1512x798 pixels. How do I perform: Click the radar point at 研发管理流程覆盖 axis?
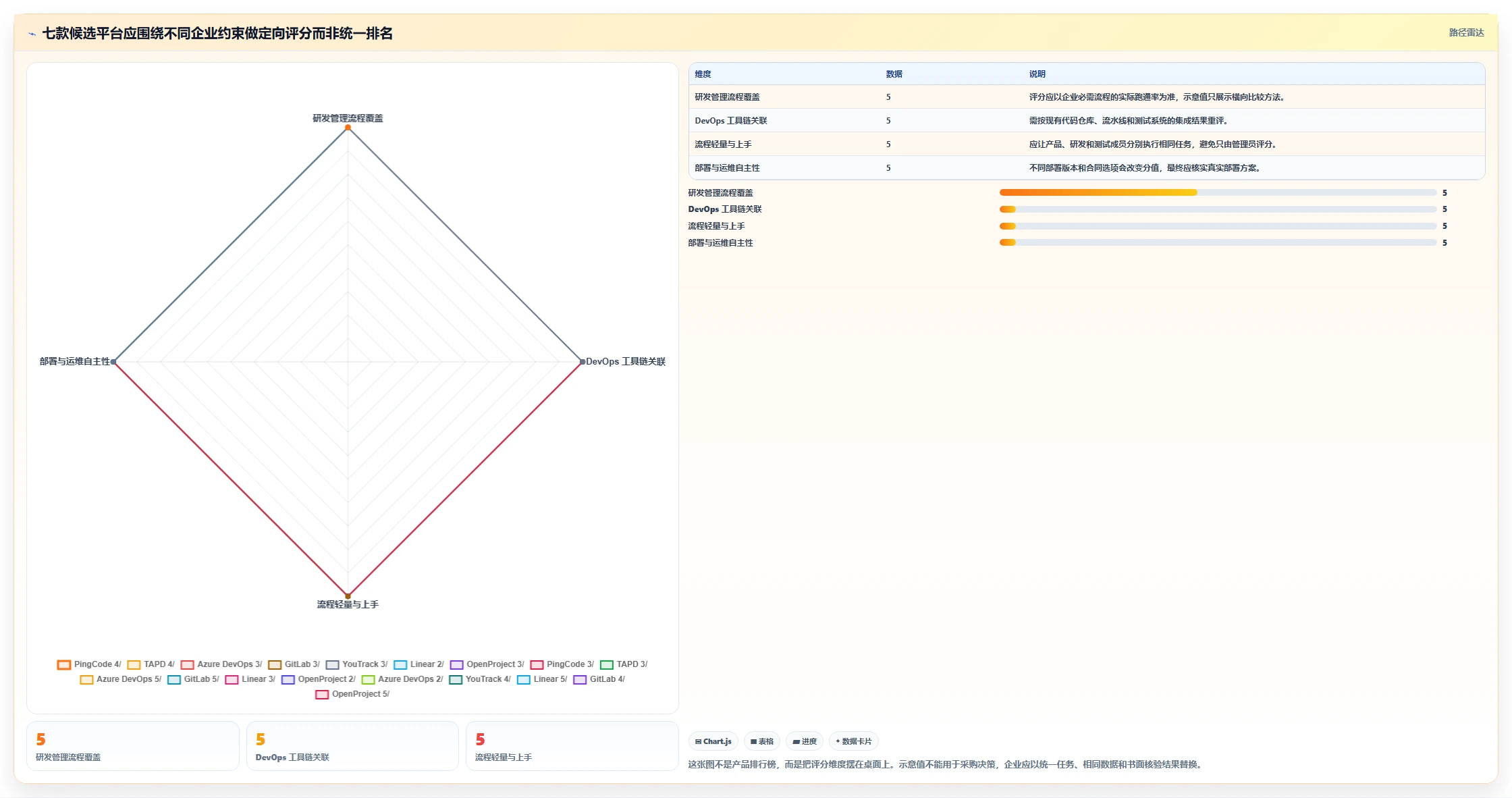(348, 128)
